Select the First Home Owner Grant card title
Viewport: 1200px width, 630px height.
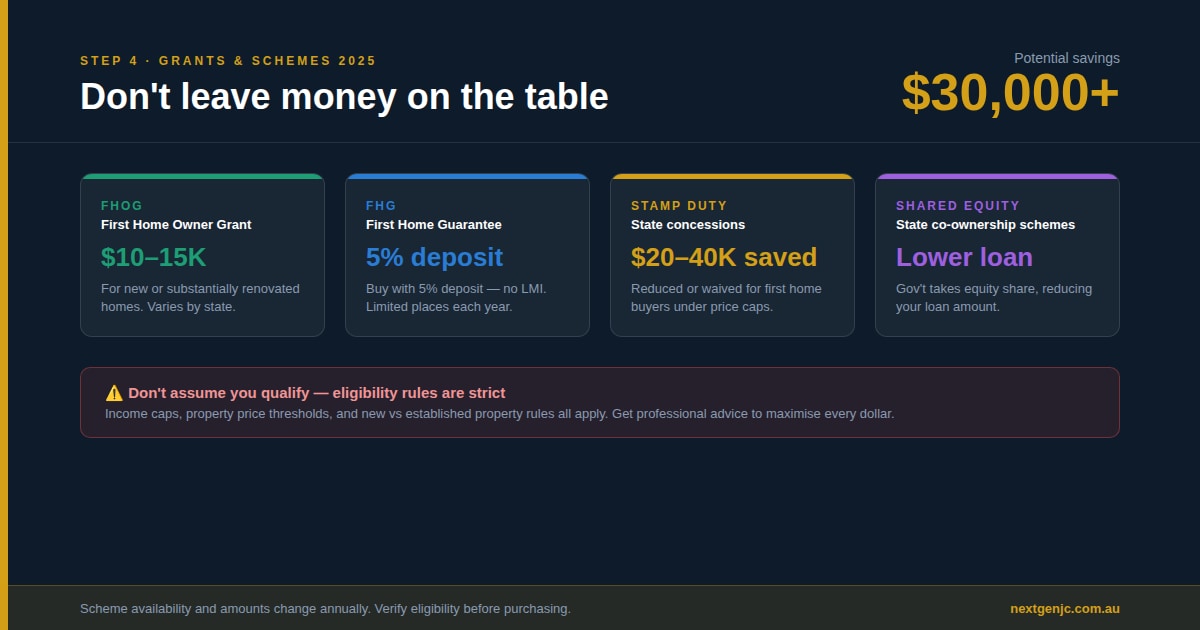[x=176, y=225]
